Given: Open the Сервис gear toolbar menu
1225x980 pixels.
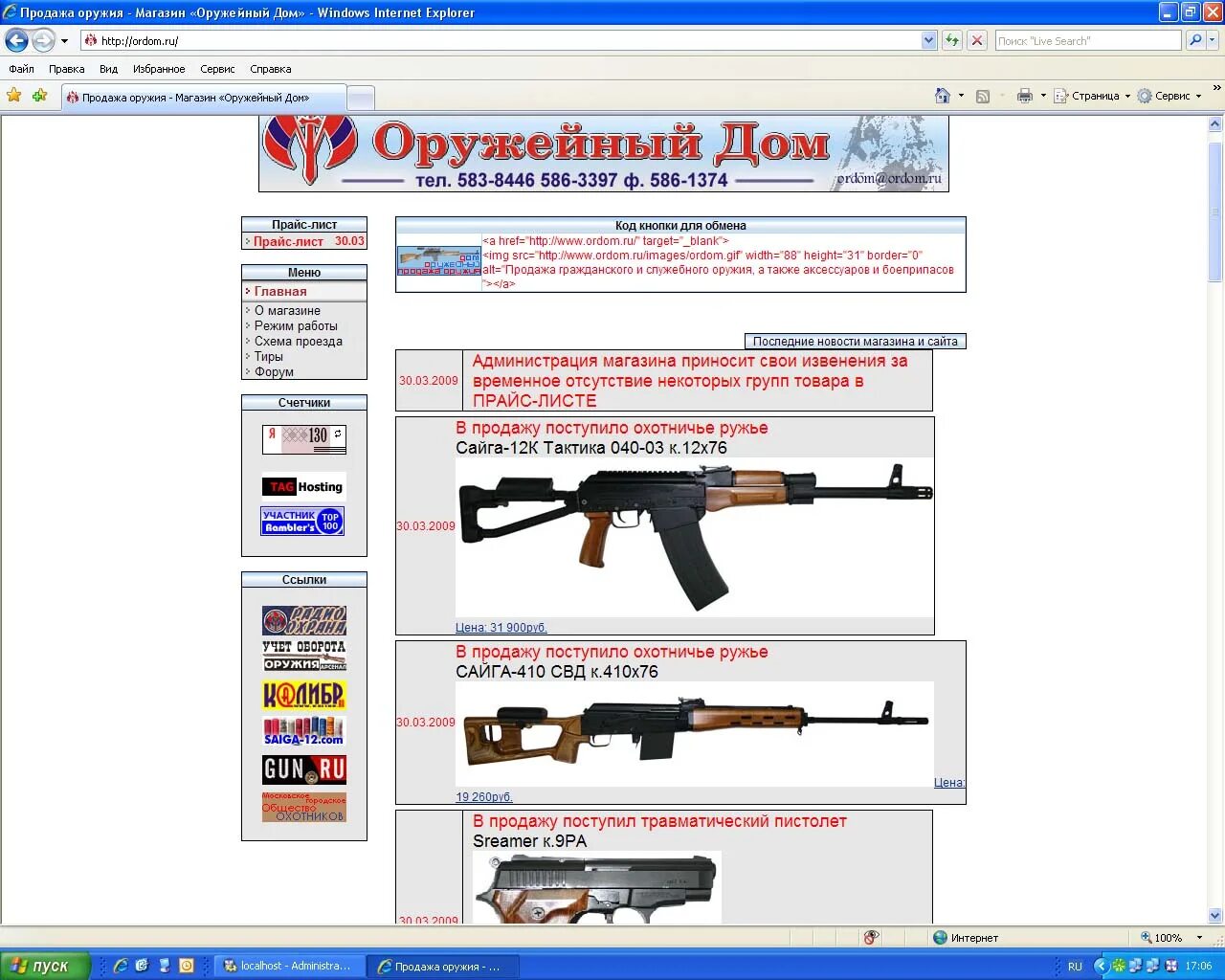Looking at the screenshot, I should tap(1169, 96).
